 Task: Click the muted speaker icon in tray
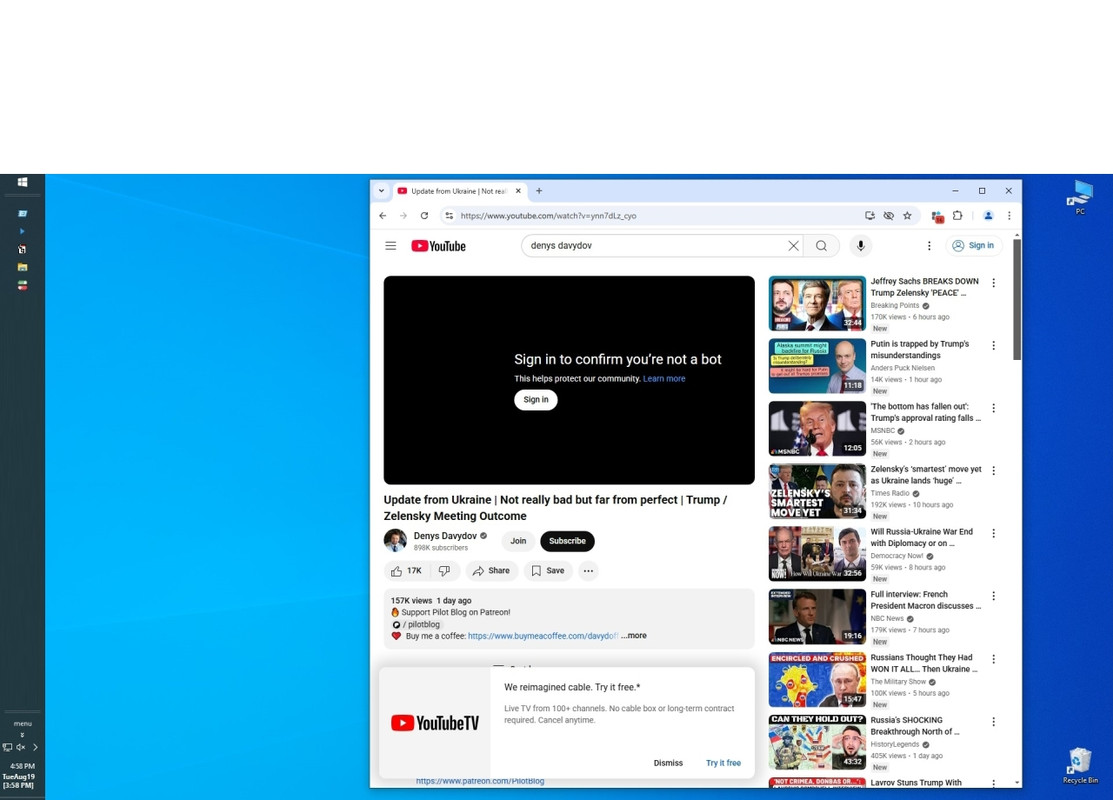21,747
